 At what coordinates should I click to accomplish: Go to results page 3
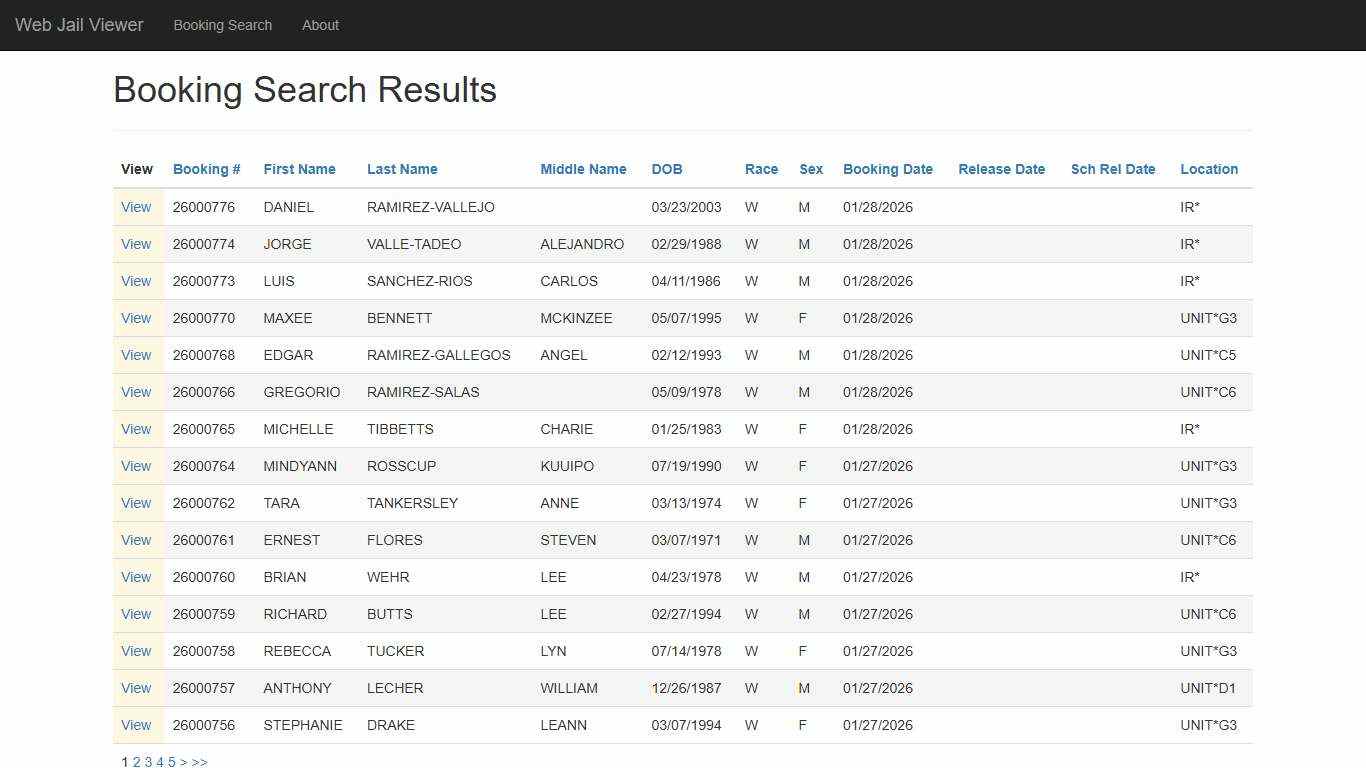click(148, 761)
